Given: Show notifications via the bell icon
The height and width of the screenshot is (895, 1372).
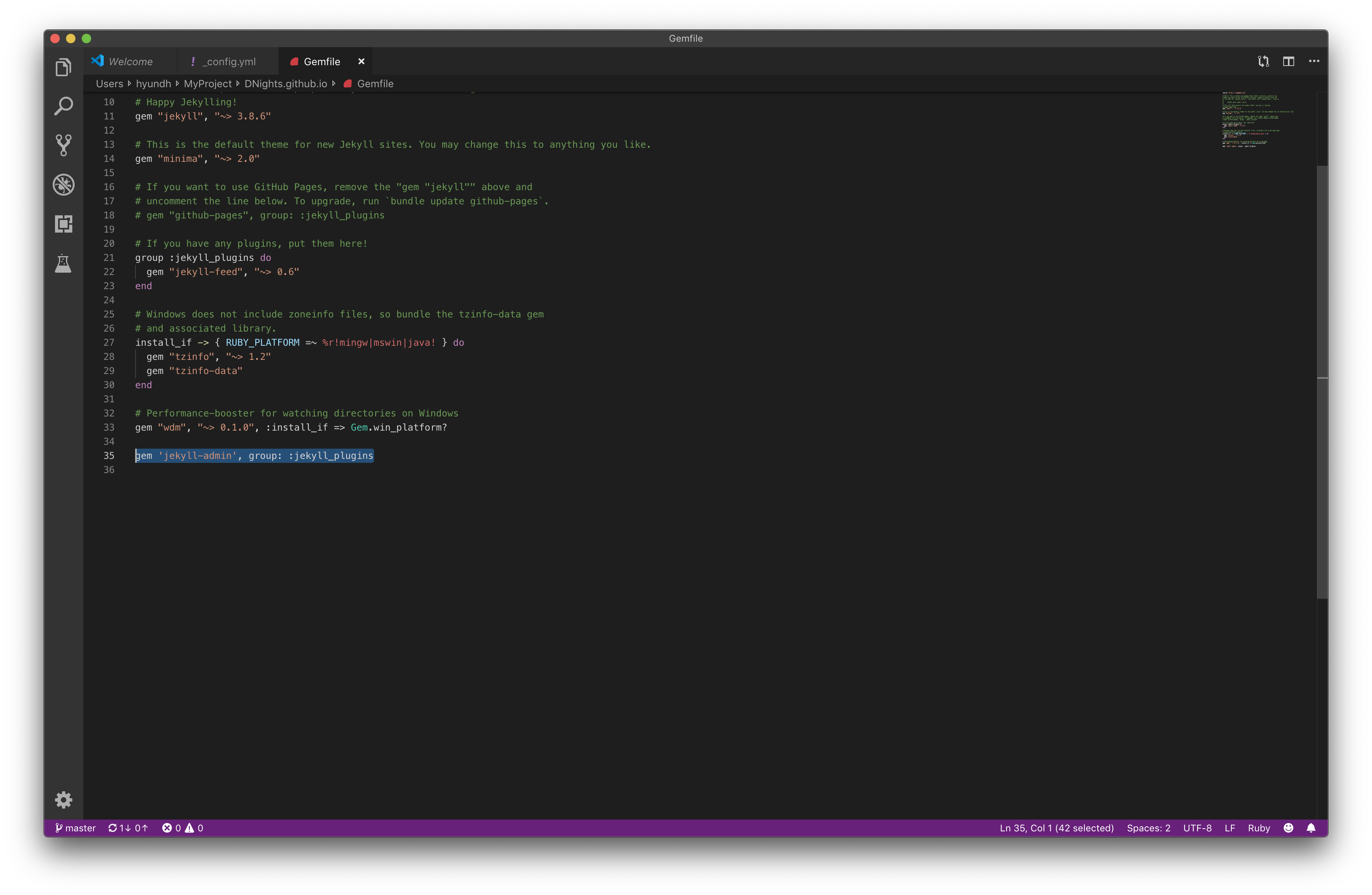Looking at the screenshot, I should (1311, 828).
